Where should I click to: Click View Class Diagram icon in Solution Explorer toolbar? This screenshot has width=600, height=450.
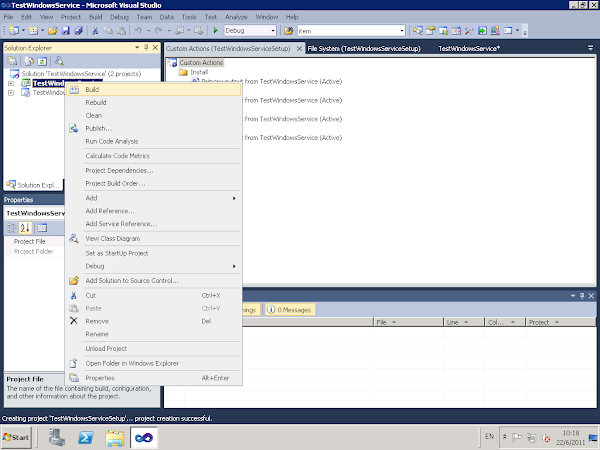tap(59, 61)
